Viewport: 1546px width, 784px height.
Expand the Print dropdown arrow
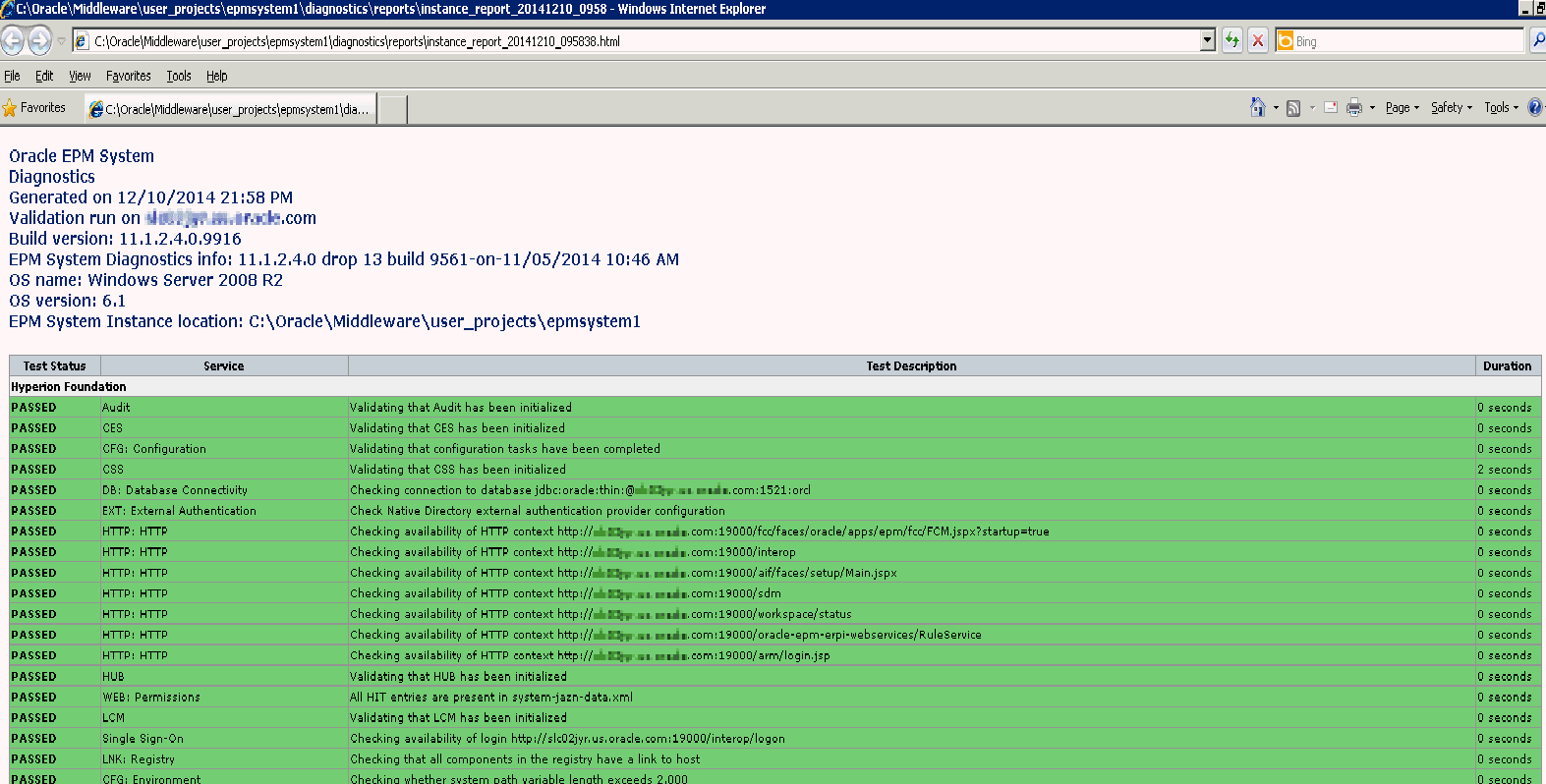1372,108
